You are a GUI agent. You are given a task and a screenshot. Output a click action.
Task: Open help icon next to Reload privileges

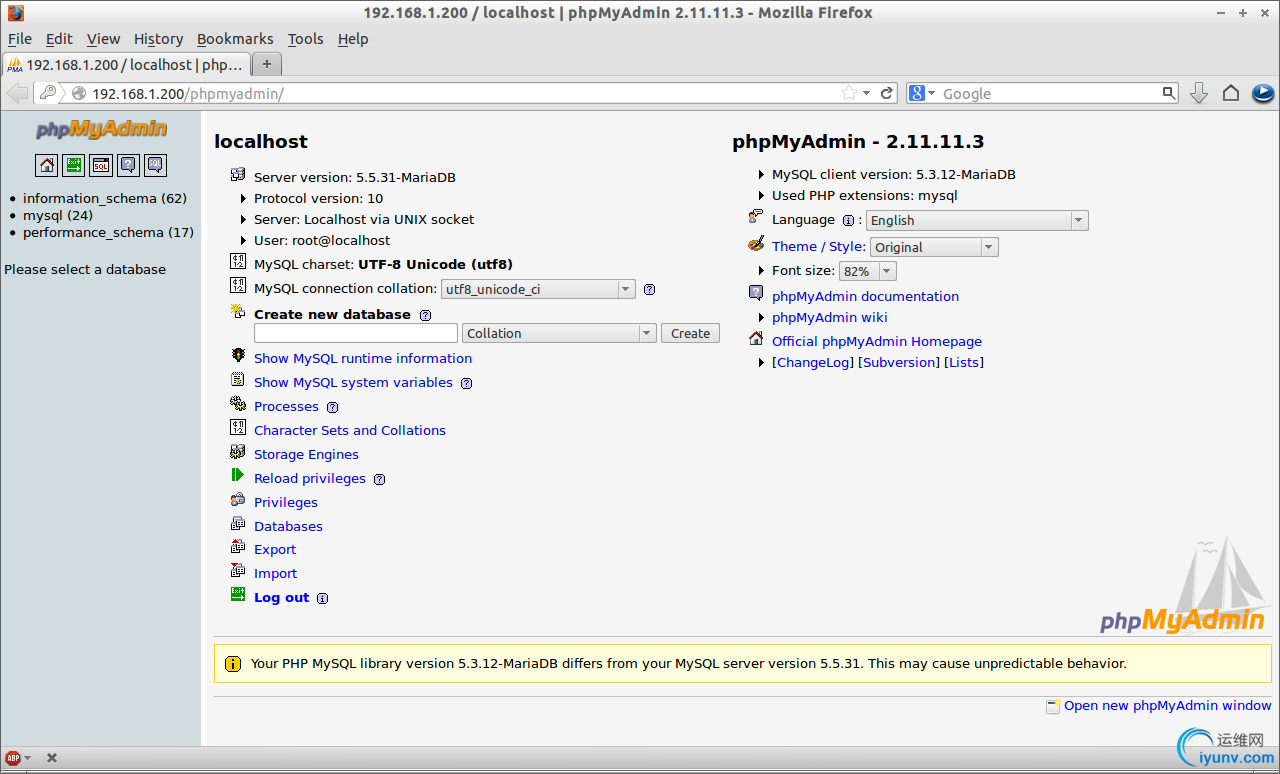pos(379,479)
